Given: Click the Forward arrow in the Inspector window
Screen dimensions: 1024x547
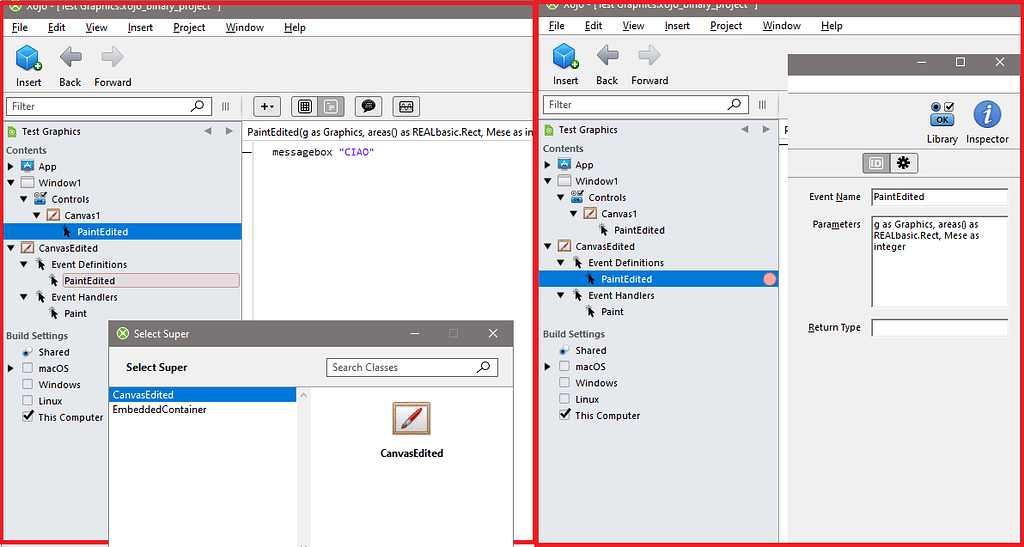Looking at the screenshot, I should click(x=649, y=56).
